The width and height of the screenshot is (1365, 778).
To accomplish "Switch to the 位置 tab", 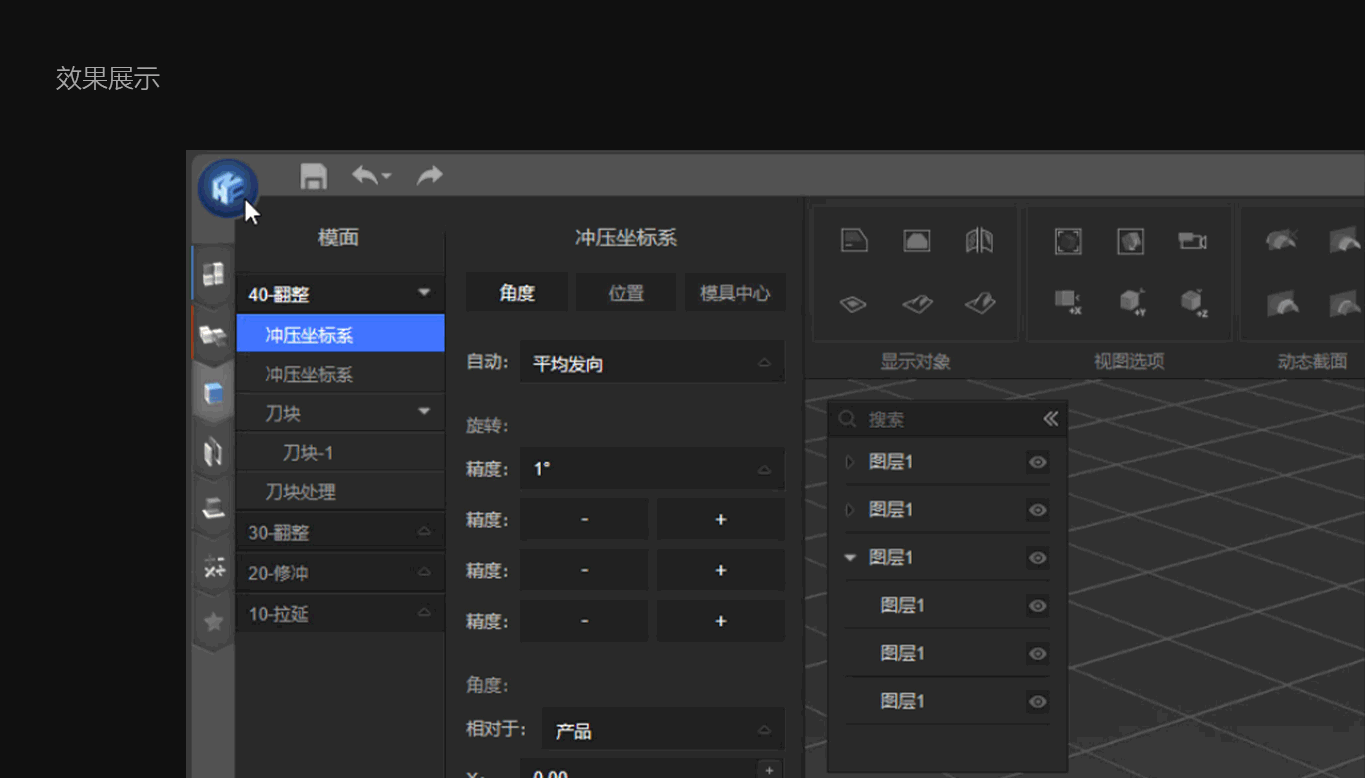I will click(625, 292).
